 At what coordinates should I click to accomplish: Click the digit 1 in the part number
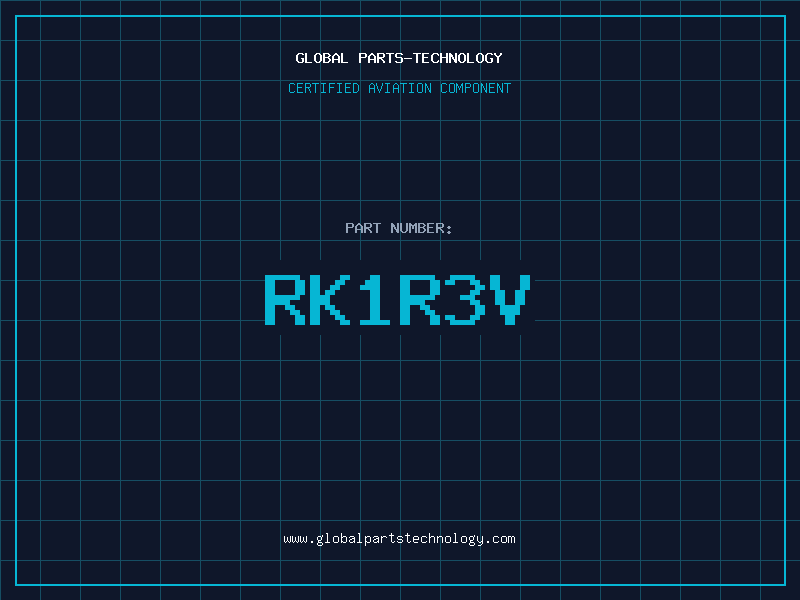point(375,299)
